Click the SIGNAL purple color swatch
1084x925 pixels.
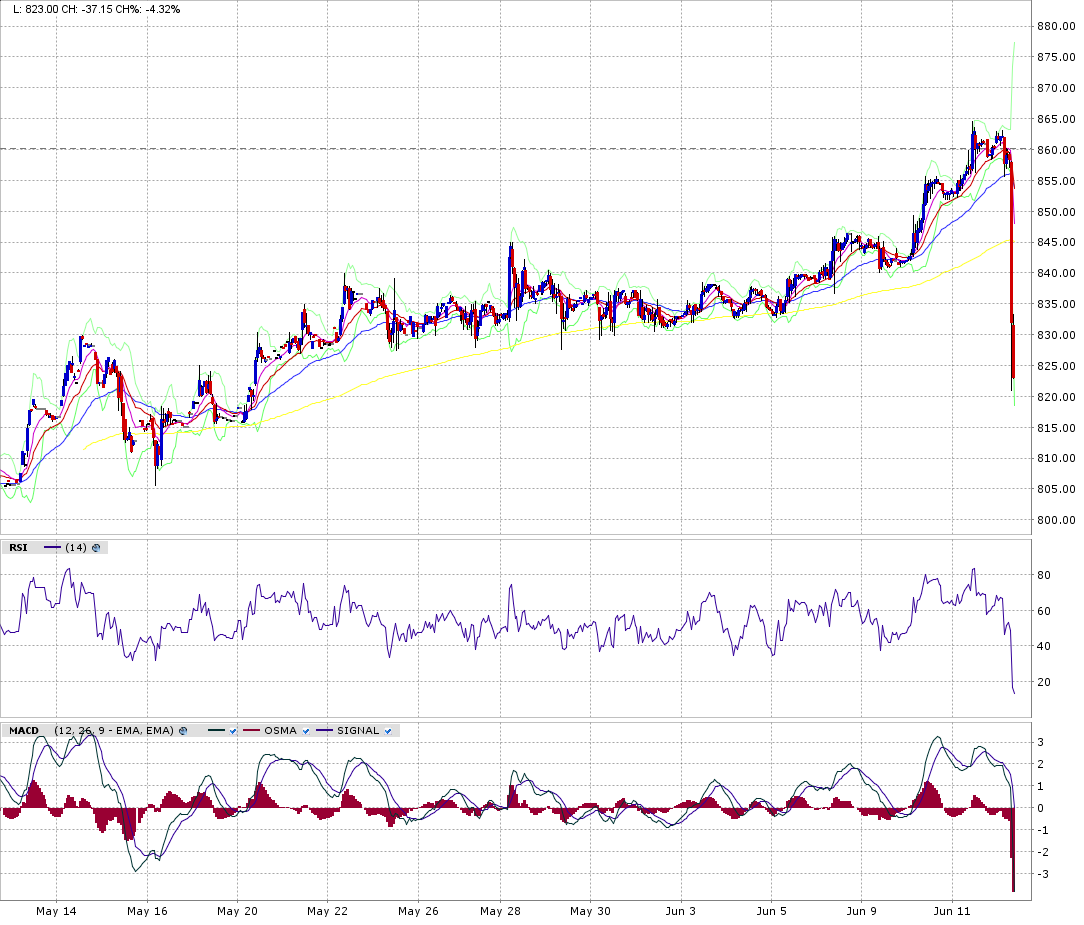tap(325, 731)
